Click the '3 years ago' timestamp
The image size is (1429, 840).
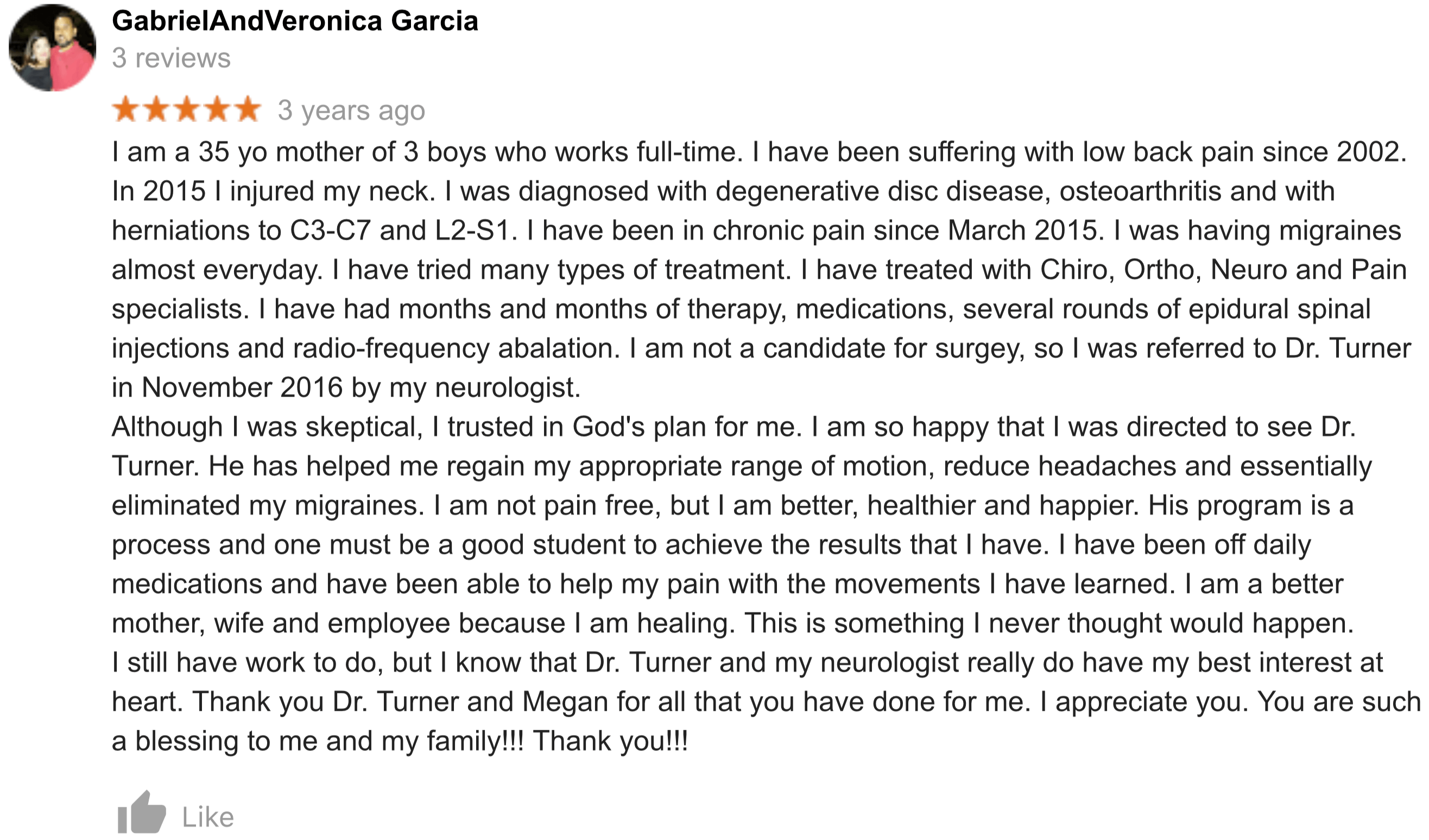(352, 110)
